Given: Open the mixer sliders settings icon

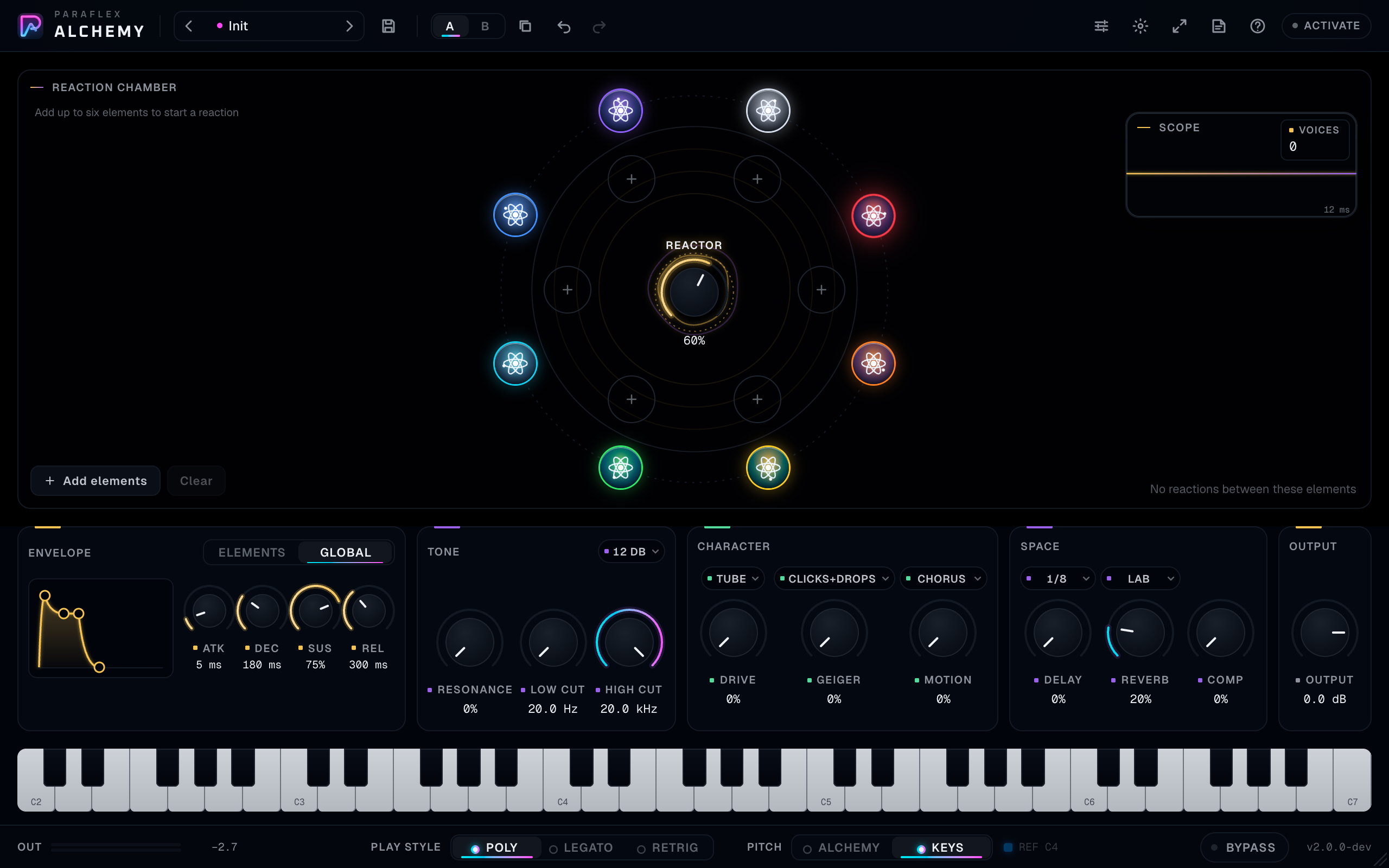Looking at the screenshot, I should point(1101,27).
